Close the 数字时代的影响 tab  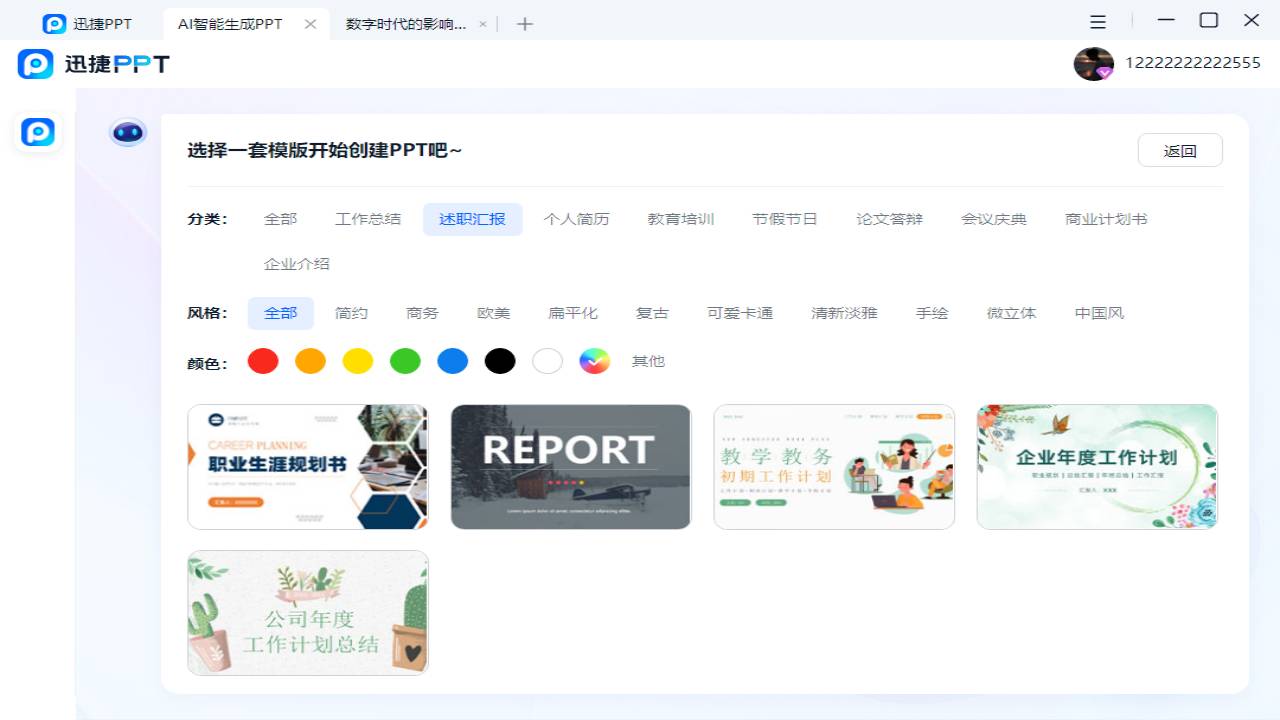481,23
